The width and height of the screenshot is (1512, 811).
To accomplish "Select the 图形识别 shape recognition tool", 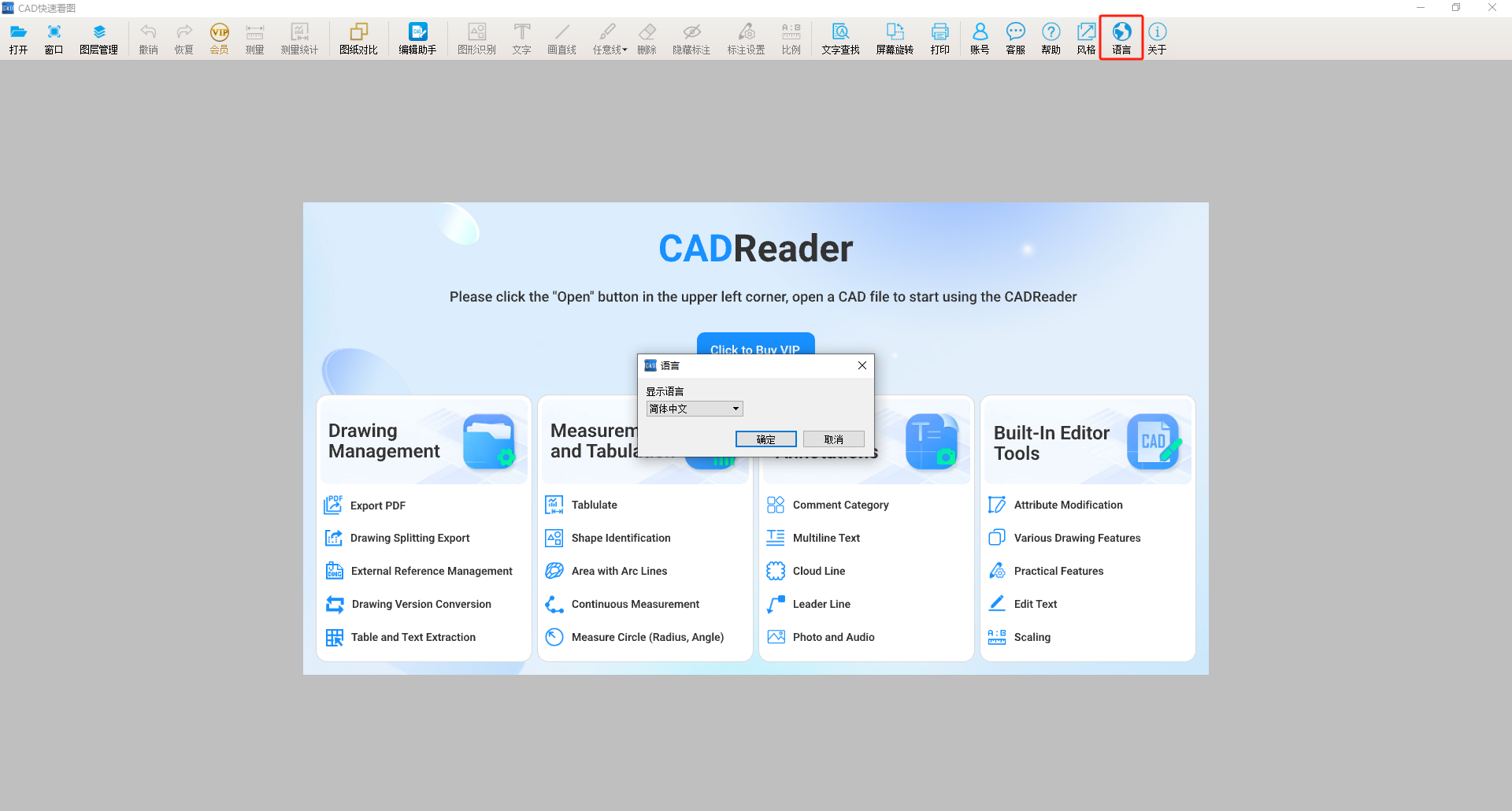I will (476, 38).
